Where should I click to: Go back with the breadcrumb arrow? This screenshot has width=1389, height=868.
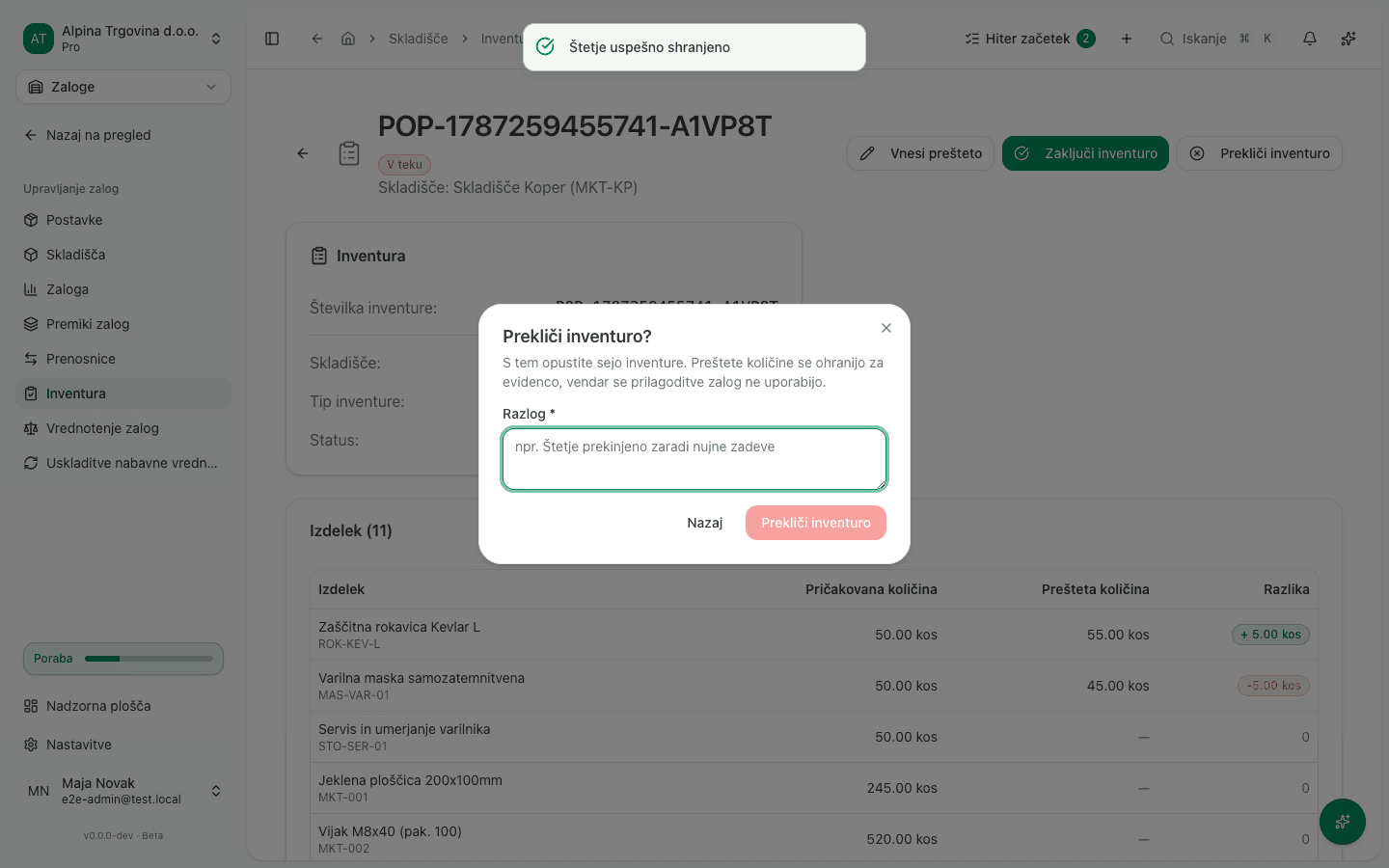[x=316, y=39]
